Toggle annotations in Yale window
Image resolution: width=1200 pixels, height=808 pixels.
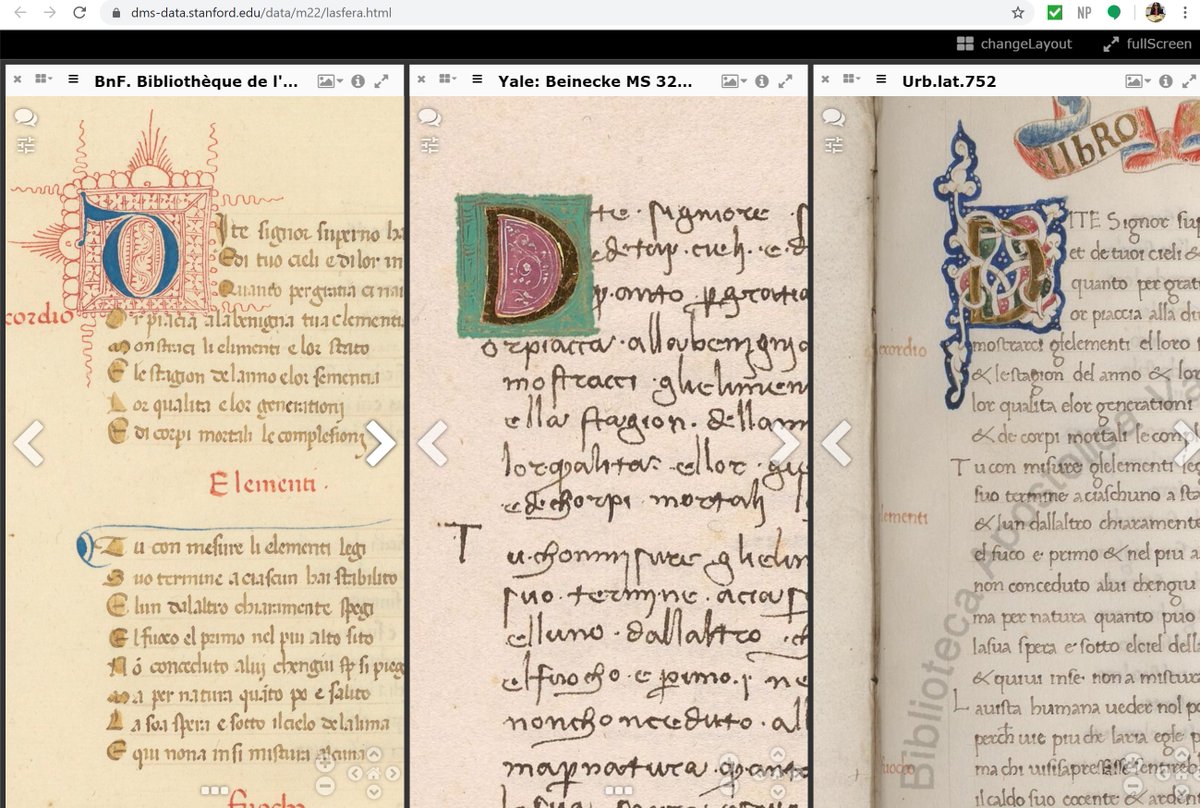(429, 117)
